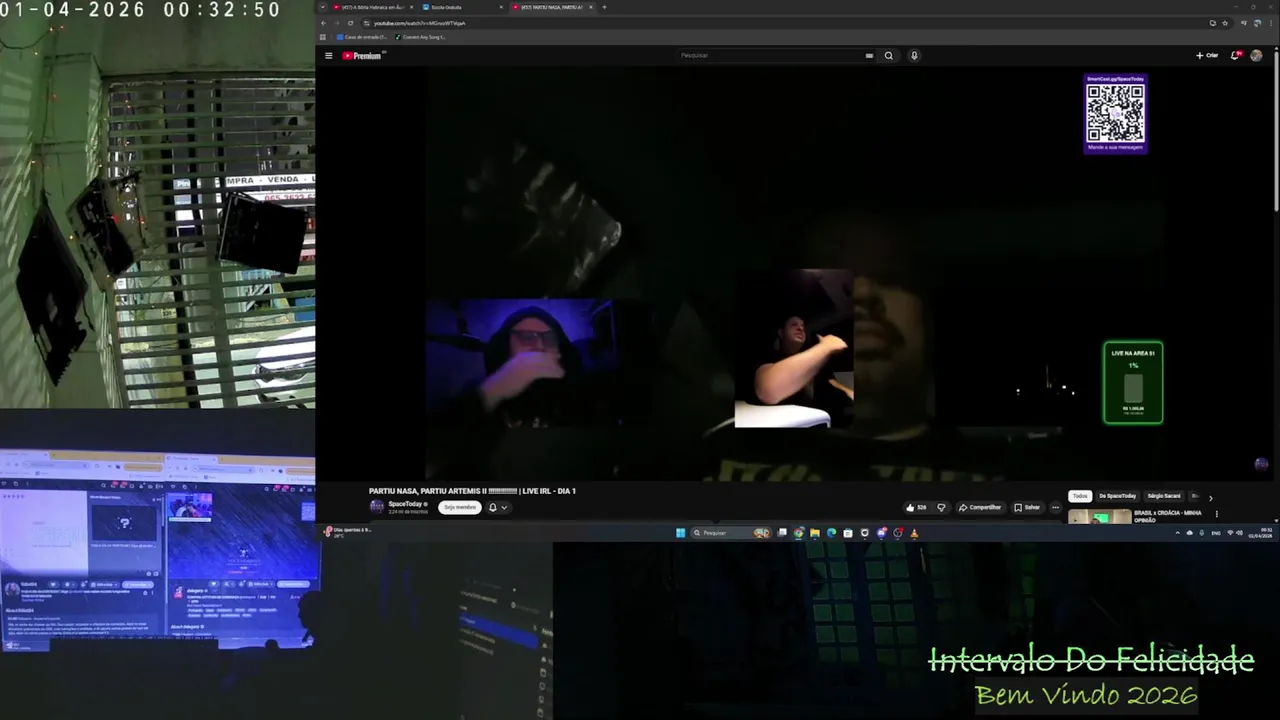Show more filter chips with the right chevron
Viewport: 1280px width, 720px height.
(1210, 497)
